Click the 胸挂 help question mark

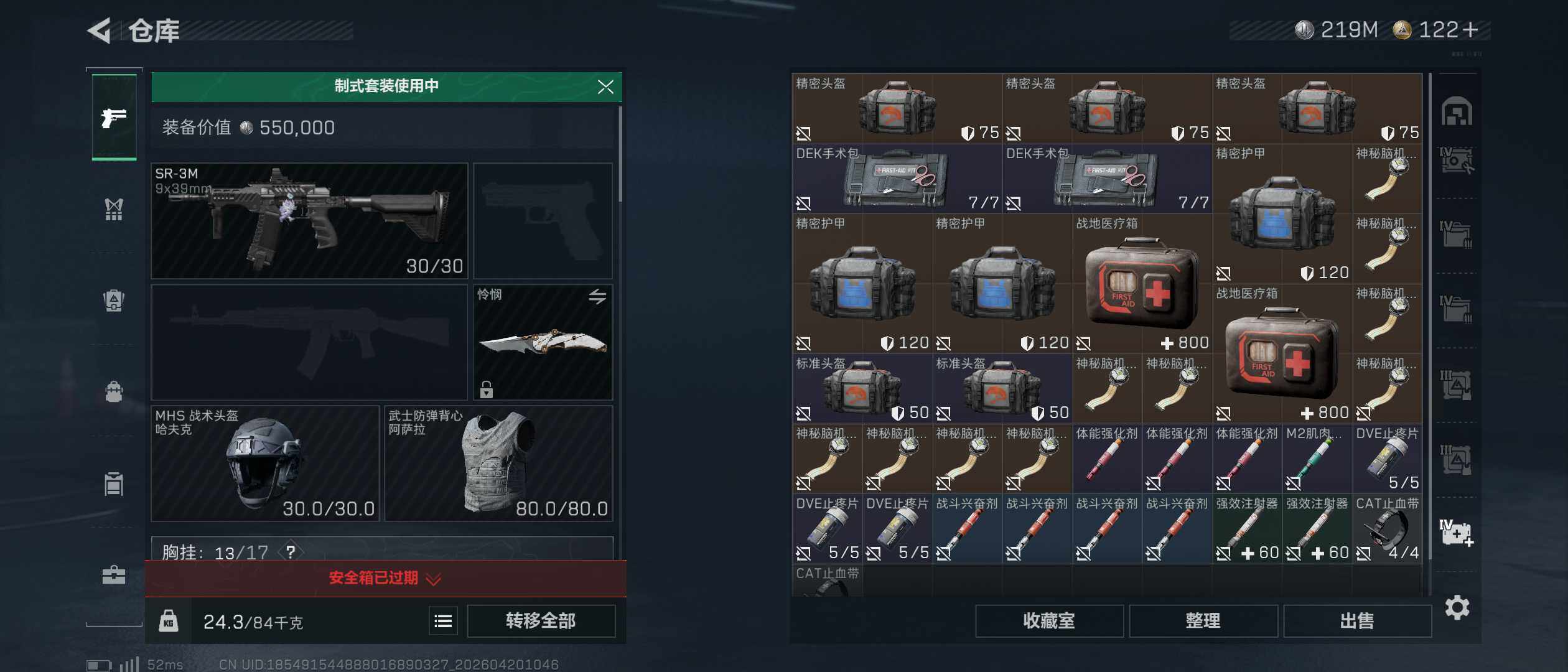pos(291,551)
